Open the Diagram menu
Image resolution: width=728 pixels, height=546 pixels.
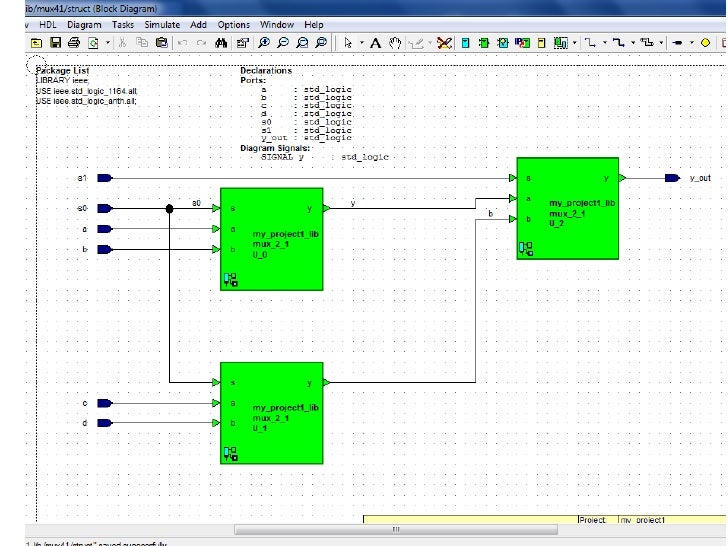pyautogui.click(x=84, y=24)
